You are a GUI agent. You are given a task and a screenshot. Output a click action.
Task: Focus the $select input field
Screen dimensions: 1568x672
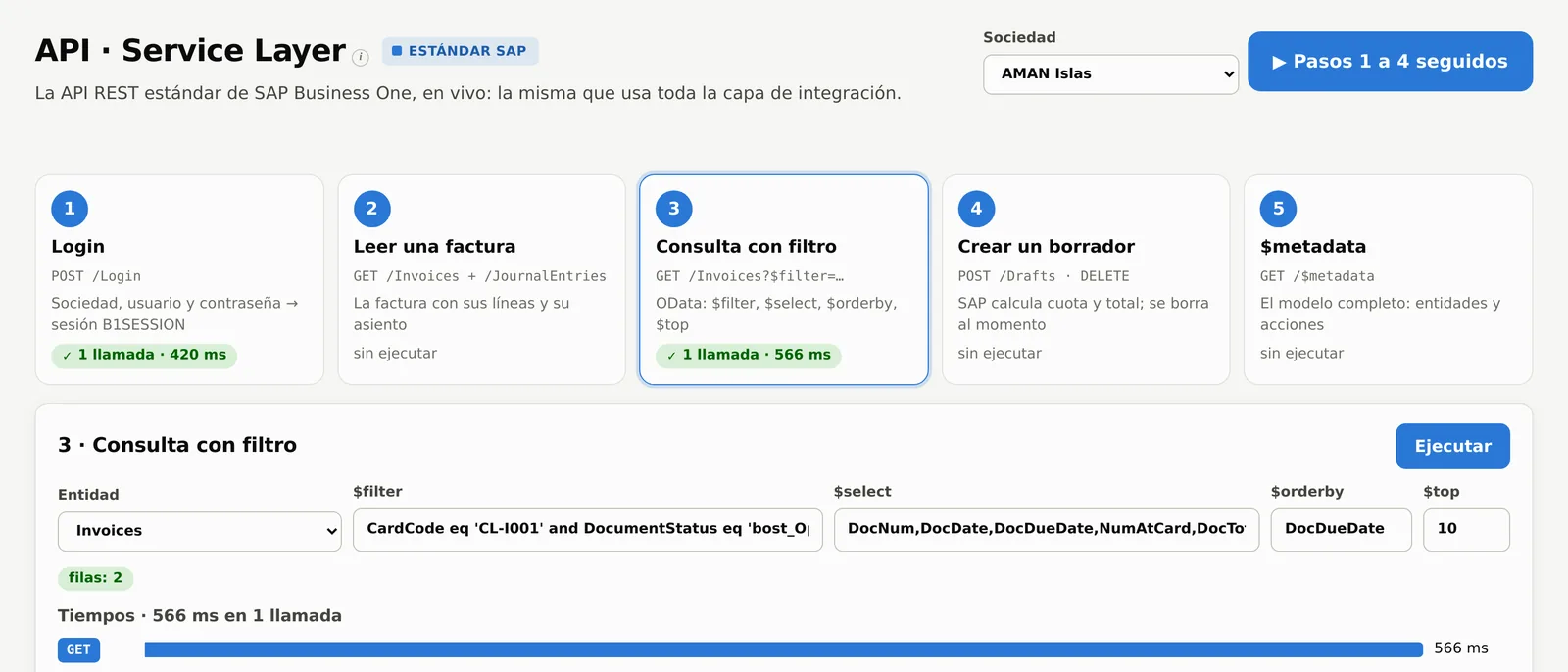coord(1047,529)
